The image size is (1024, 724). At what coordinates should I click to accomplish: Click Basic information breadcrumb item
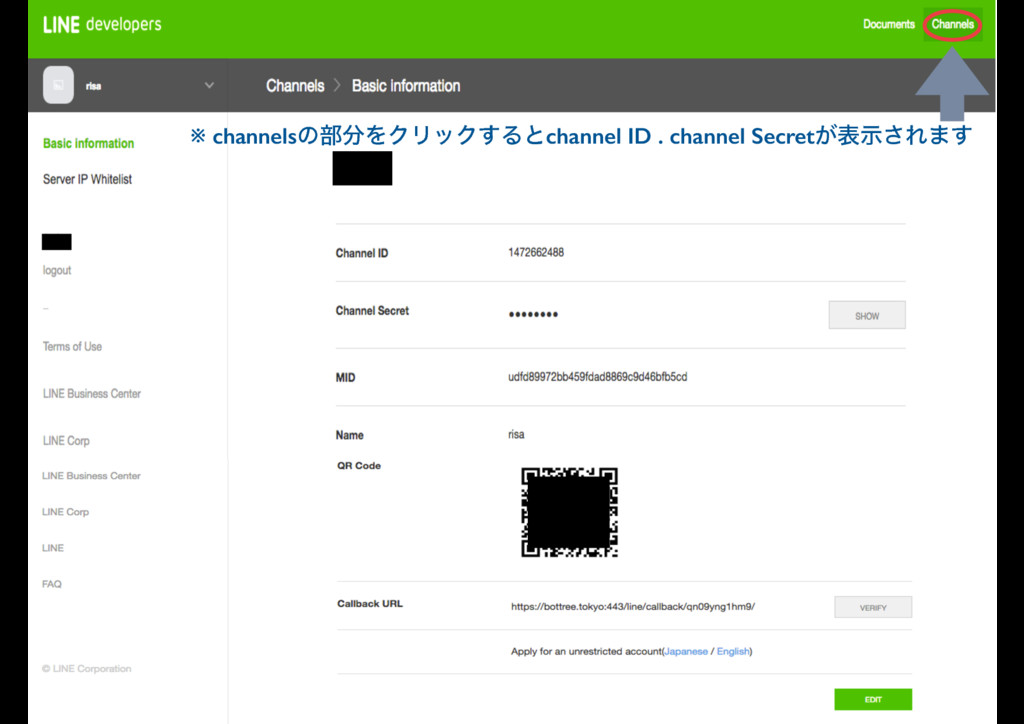pyautogui.click(x=406, y=86)
